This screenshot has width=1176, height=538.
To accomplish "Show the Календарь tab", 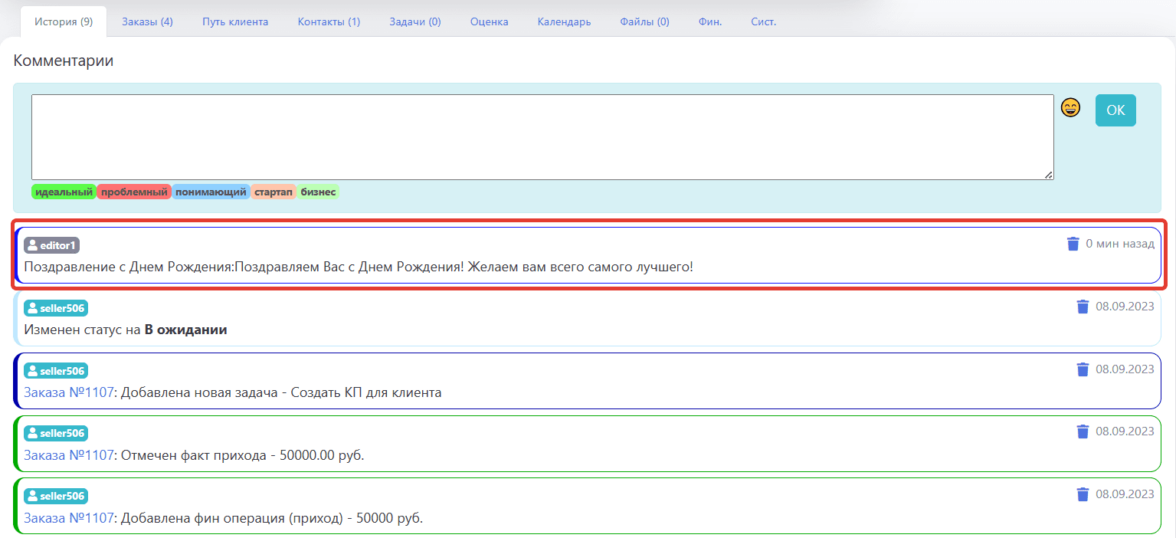I will [564, 22].
